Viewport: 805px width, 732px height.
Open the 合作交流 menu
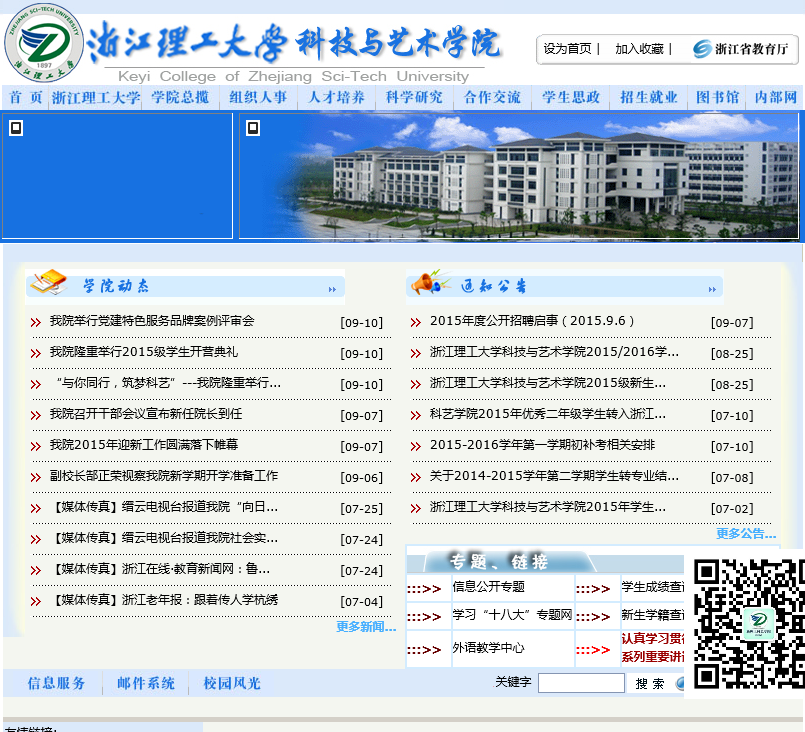[x=492, y=98]
